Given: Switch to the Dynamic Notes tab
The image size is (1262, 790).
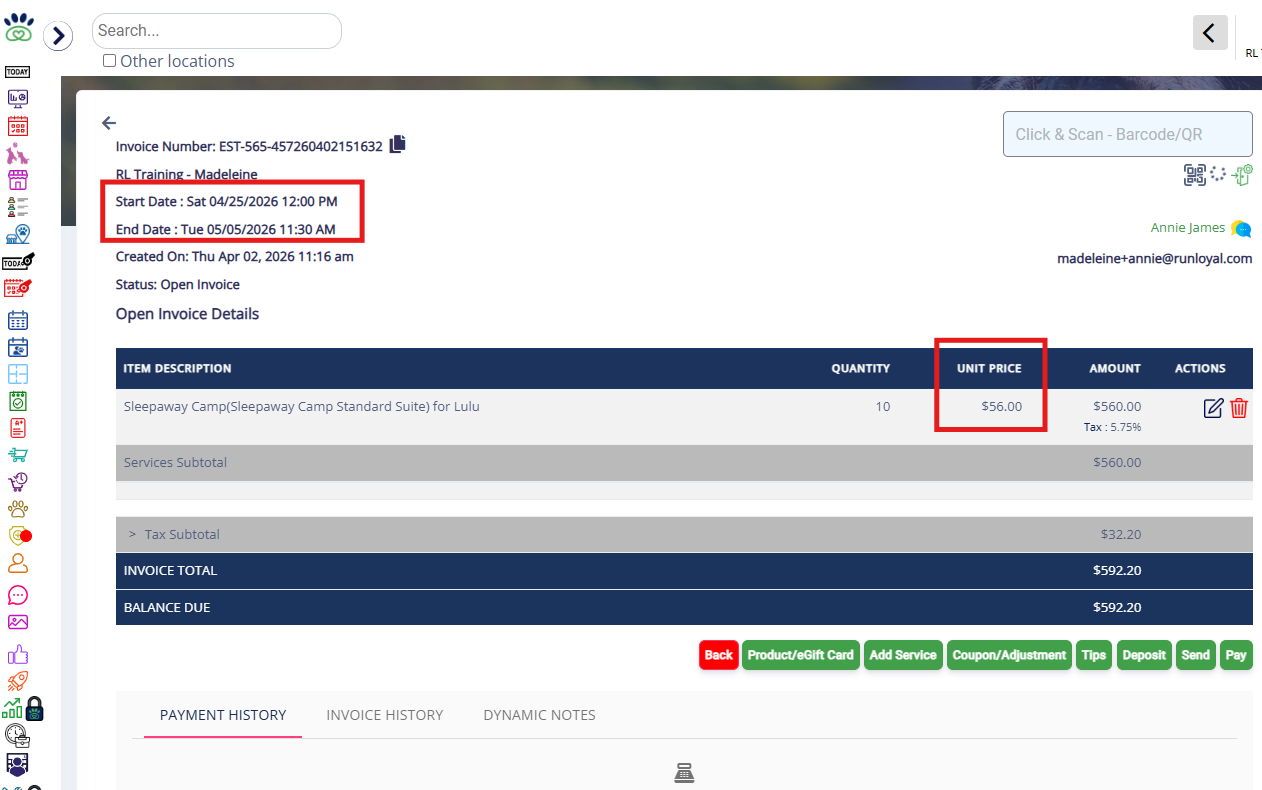Looking at the screenshot, I should [540, 715].
